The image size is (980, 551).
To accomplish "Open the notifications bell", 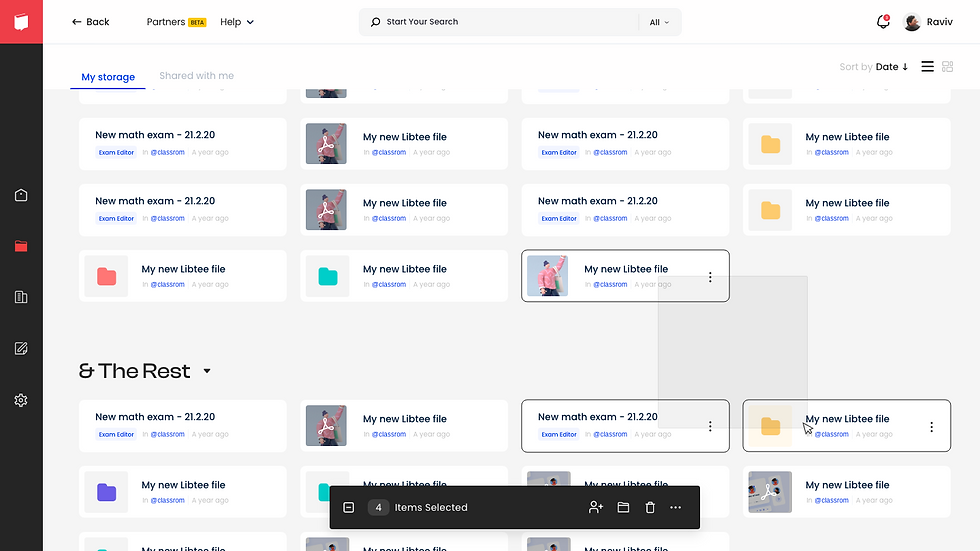I will 882,22.
